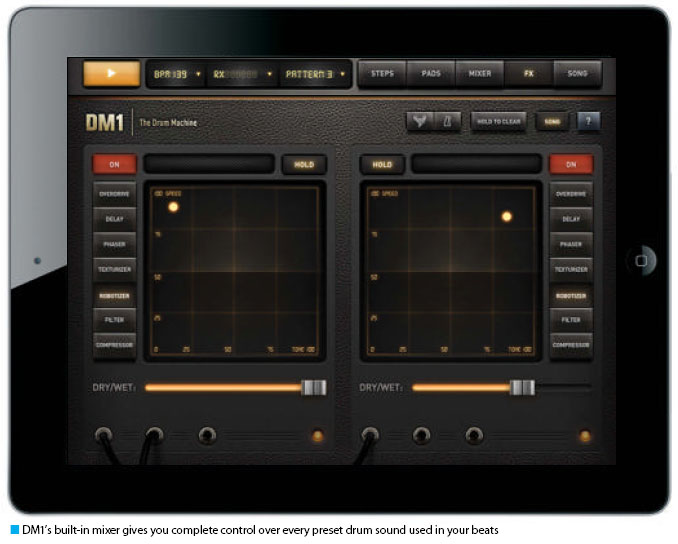
Task: Open the BPM 139 tempo dropdown
Action: [177, 74]
